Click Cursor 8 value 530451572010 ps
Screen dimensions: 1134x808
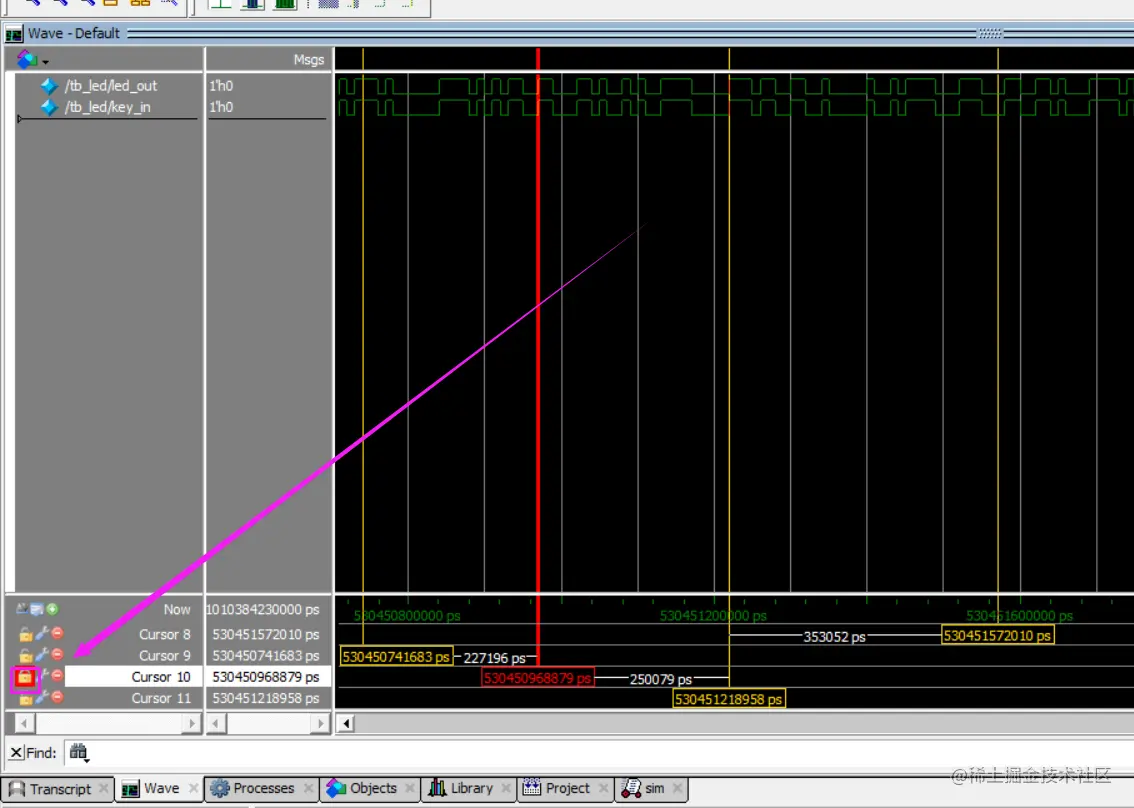pyautogui.click(x=265, y=634)
